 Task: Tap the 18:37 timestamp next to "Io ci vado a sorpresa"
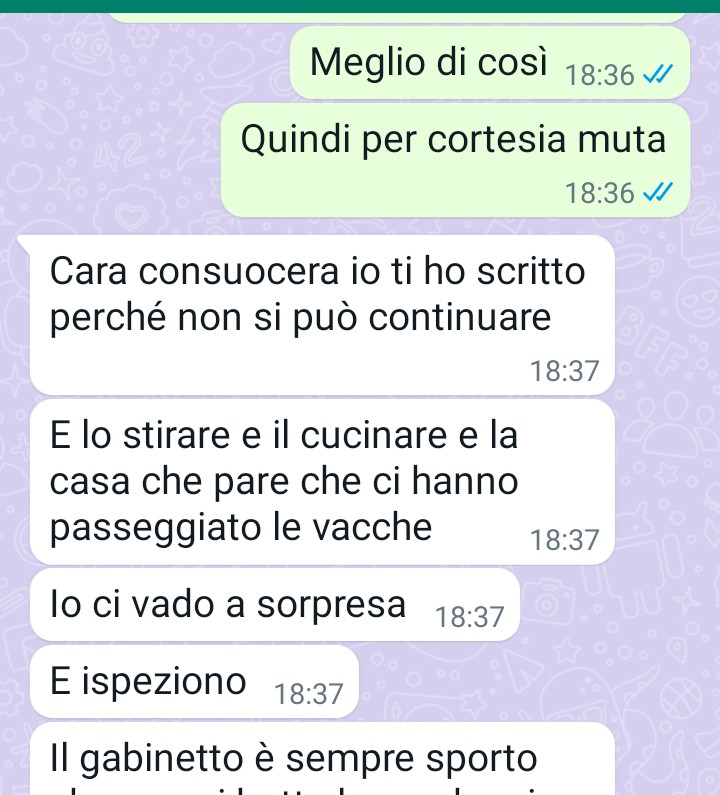(x=470, y=617)
